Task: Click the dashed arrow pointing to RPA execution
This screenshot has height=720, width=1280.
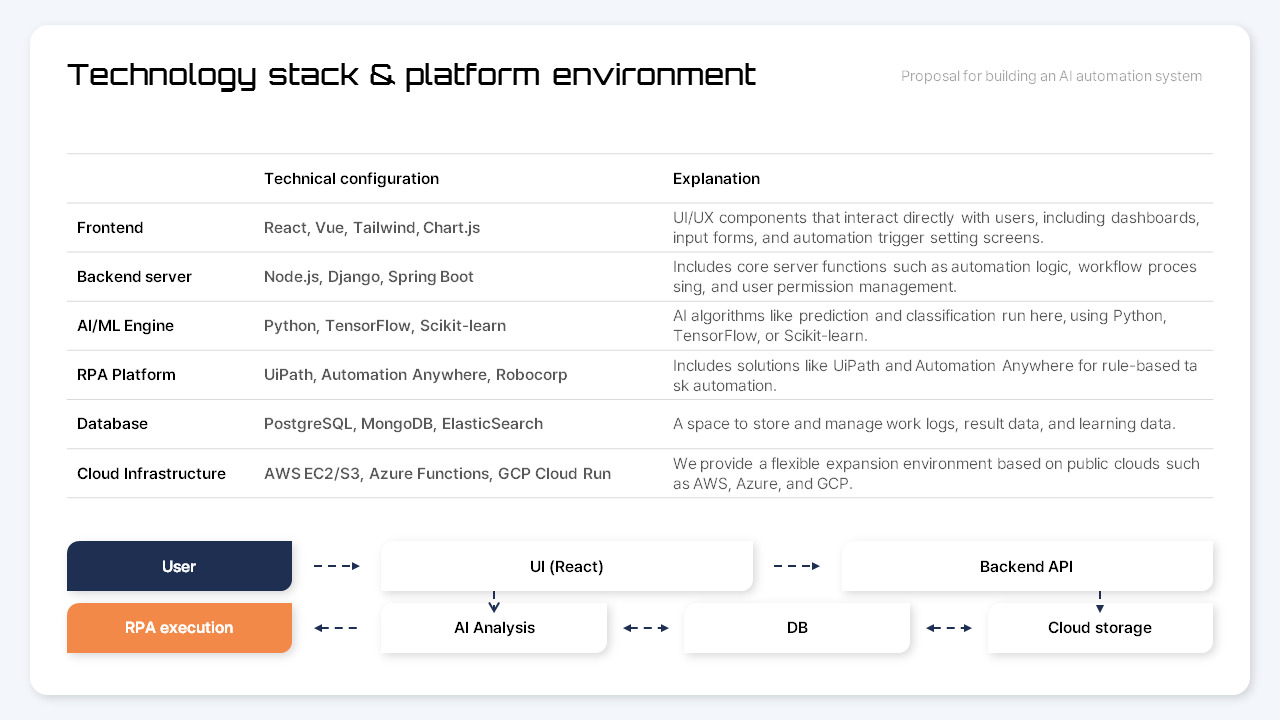Action: pos(336,628)
